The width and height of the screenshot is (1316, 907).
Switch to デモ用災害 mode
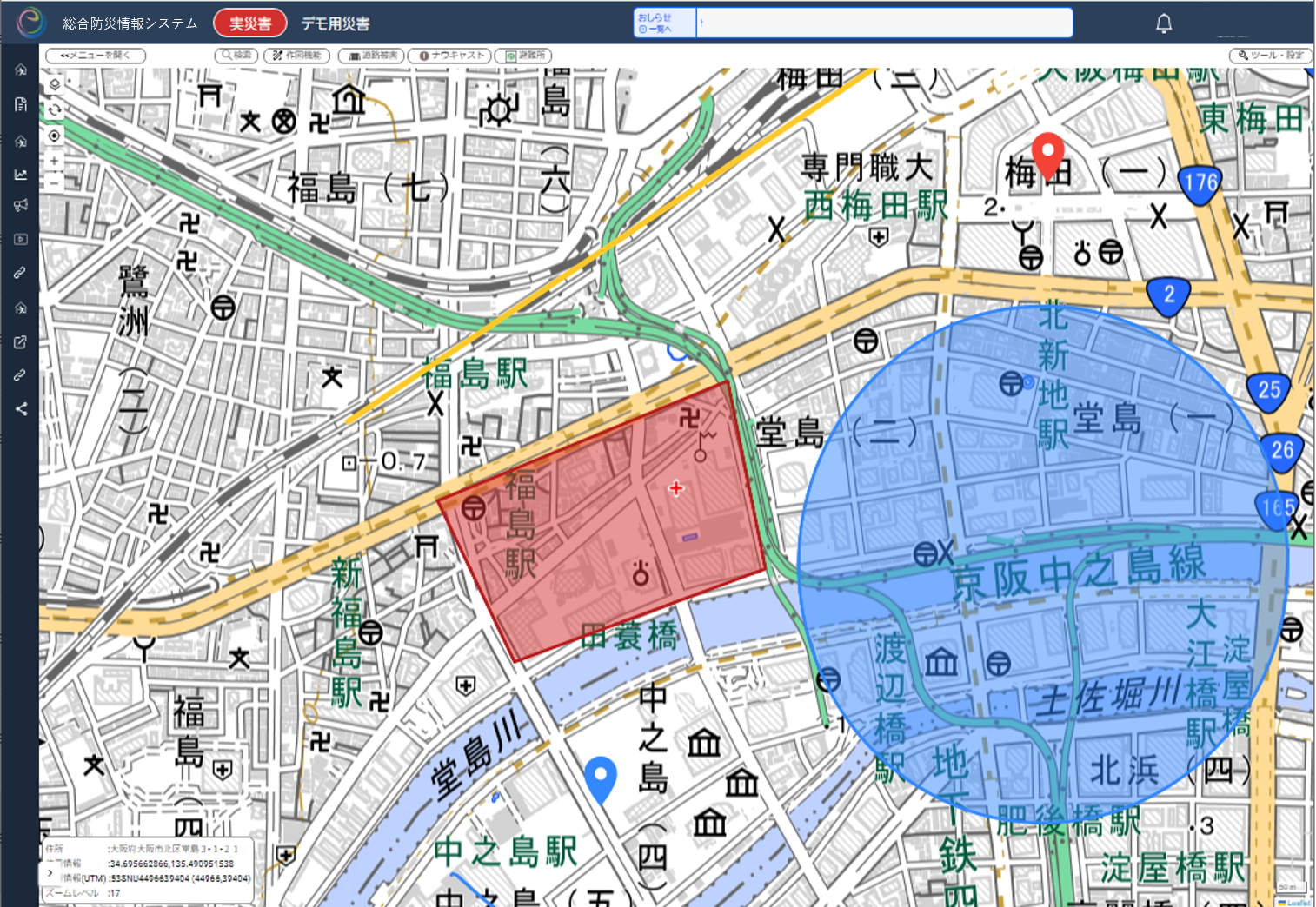click(336, 23)
